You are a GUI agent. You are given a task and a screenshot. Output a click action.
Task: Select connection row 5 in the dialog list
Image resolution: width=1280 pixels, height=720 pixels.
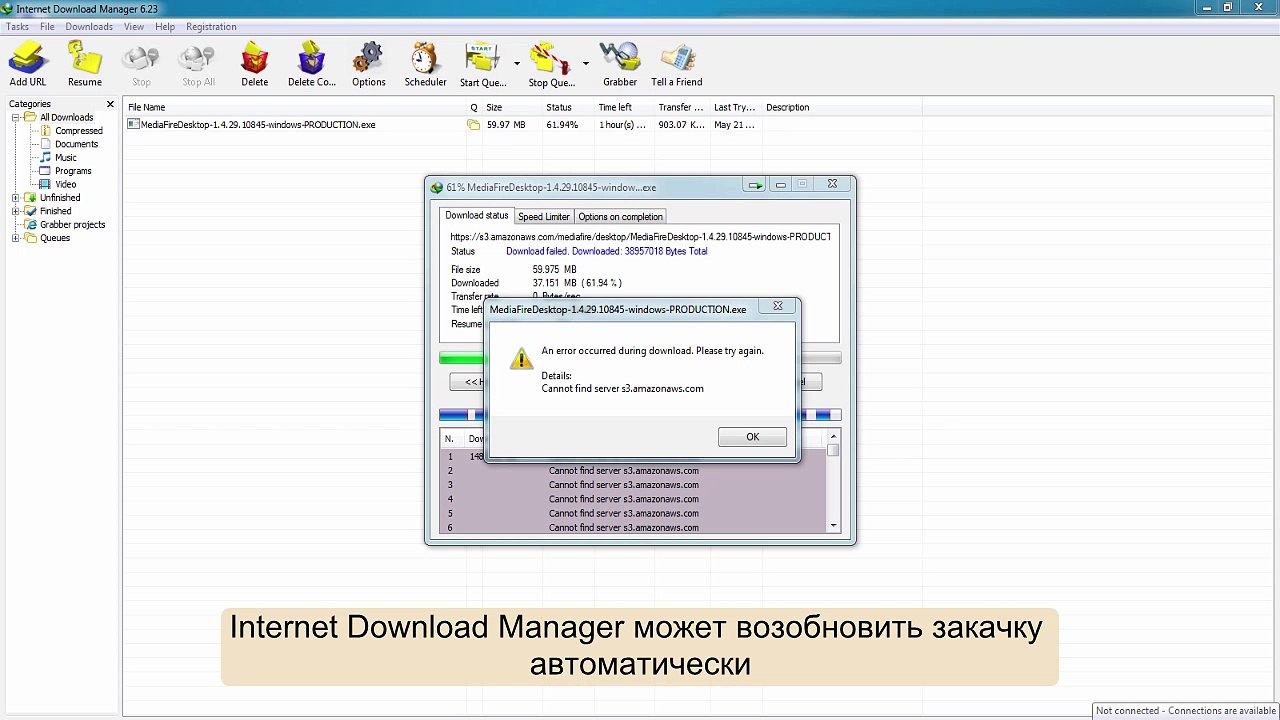coord(633,513)
